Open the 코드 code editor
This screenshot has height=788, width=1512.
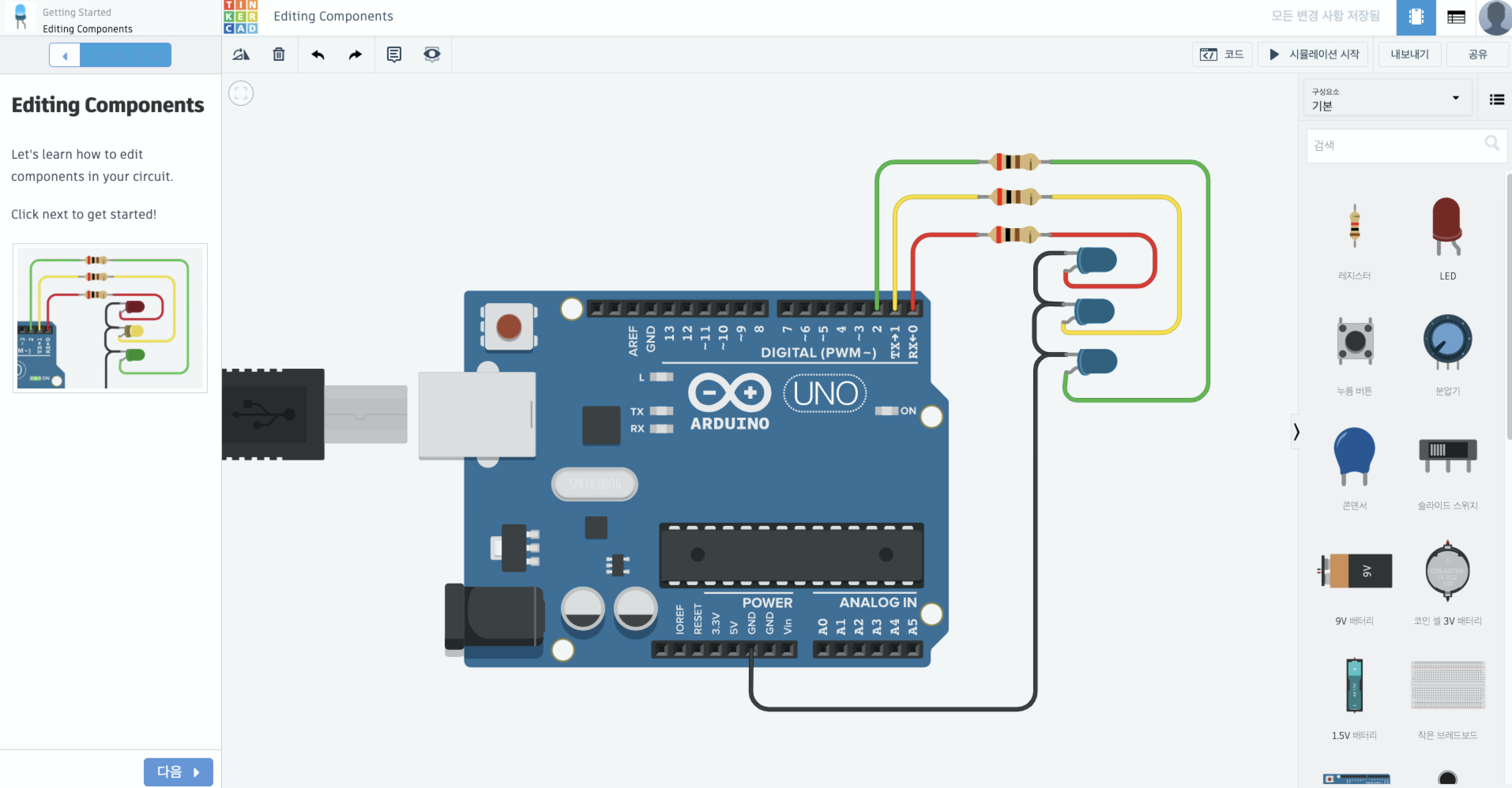1222,54
